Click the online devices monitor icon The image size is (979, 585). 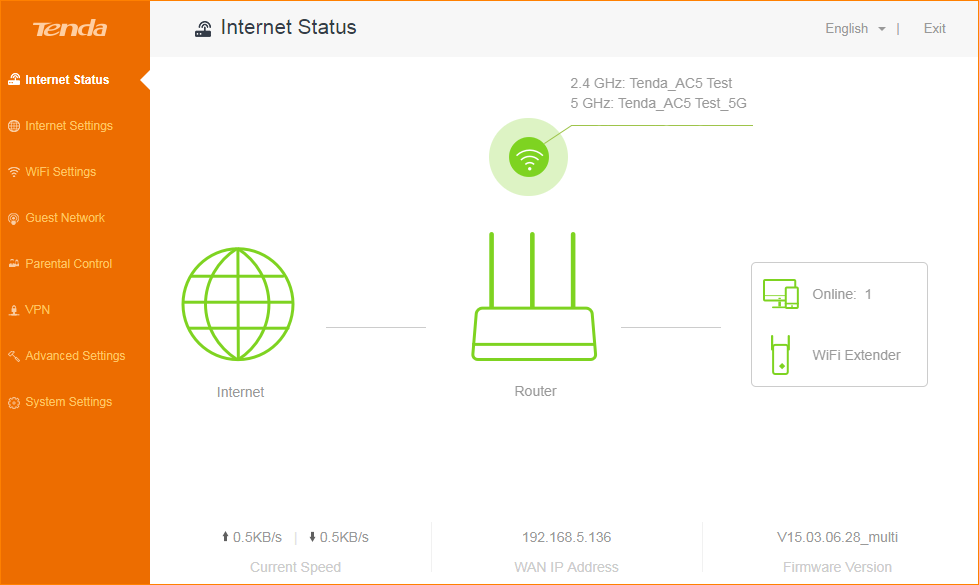click(780, 294)
